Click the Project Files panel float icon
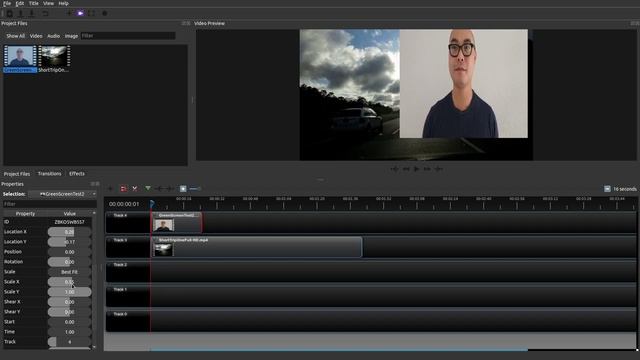This screenshot has height=360, width=640. pyautogui.click(x=184, y=23)
